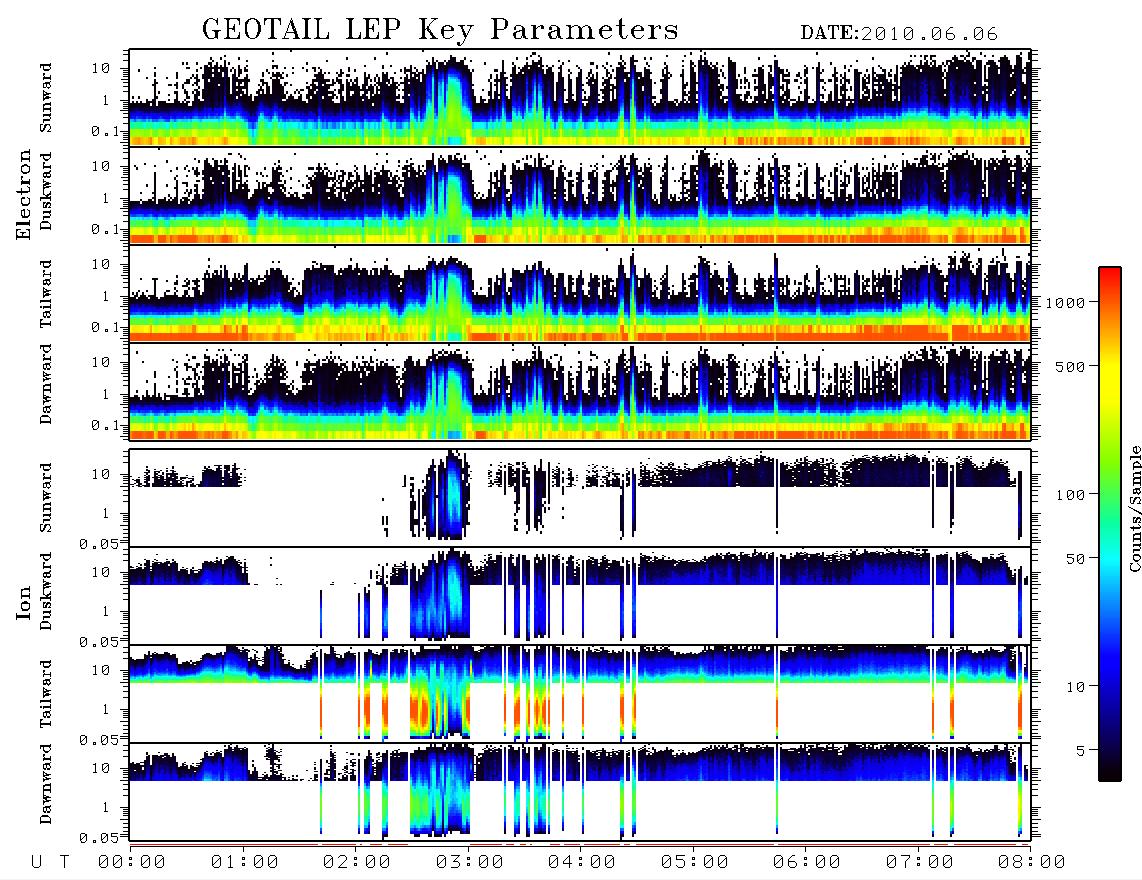Select the Ion Tailward axis label
The height and width of the screenshot is (880, 1142).
pos(46,694)
